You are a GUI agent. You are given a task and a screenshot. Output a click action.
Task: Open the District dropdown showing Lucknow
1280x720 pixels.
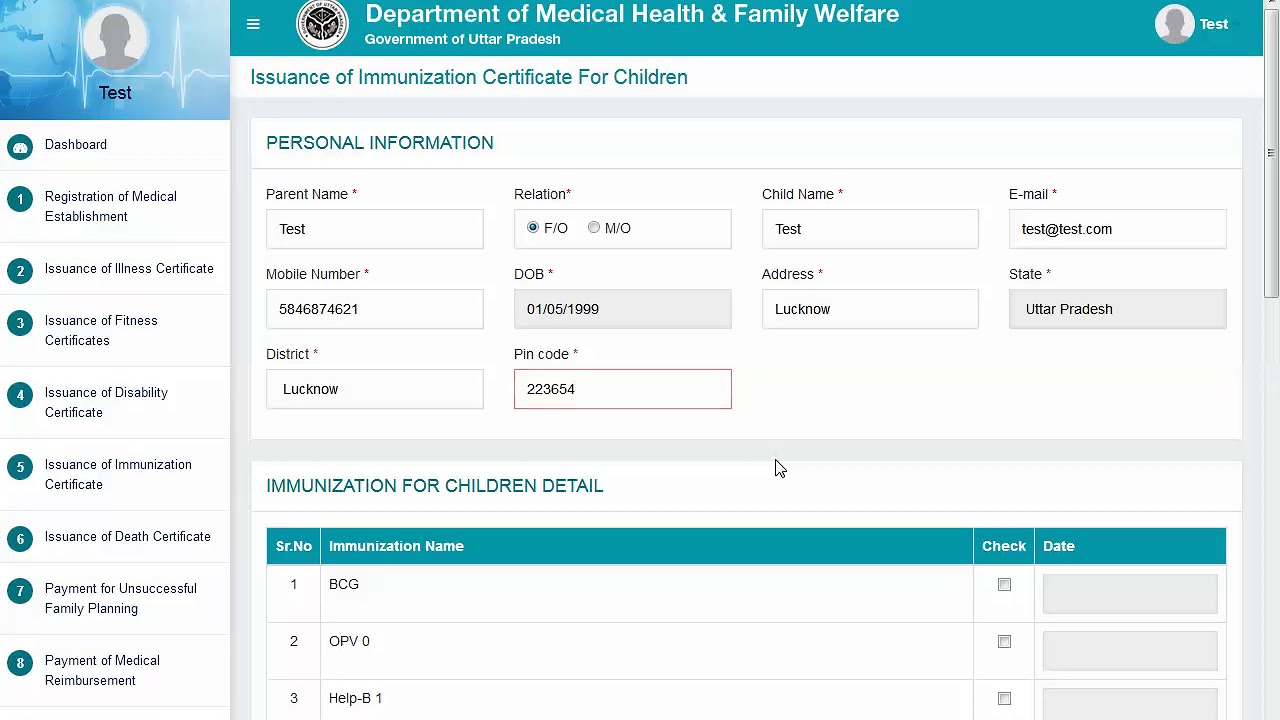coord(375,389)
